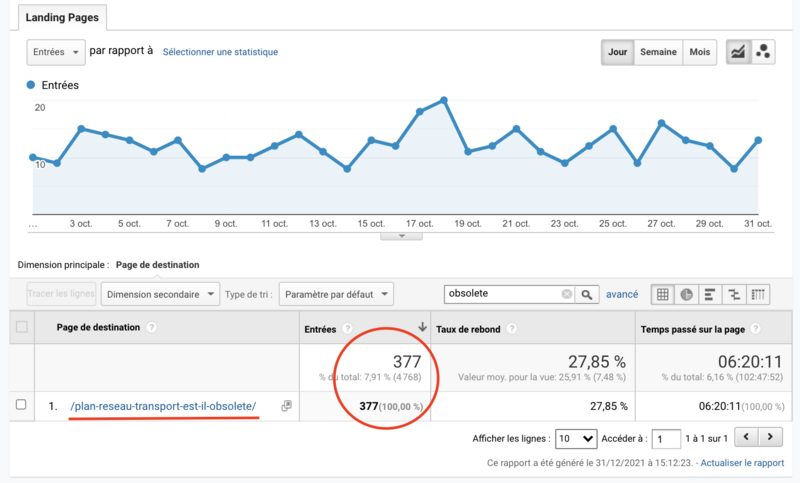Image resolution: width=800 pixels, height=483 pixels.
Task: Open the Paramètre par défaut sort dropdown
Action: [336, 294]
